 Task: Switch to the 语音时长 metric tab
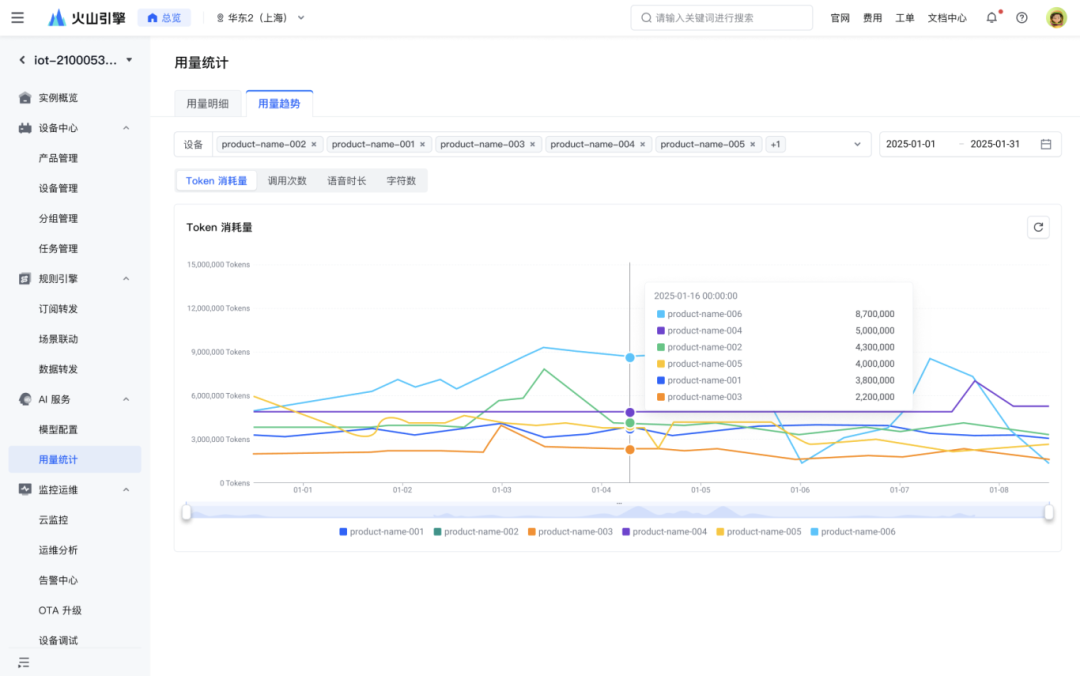pos(346,181)
